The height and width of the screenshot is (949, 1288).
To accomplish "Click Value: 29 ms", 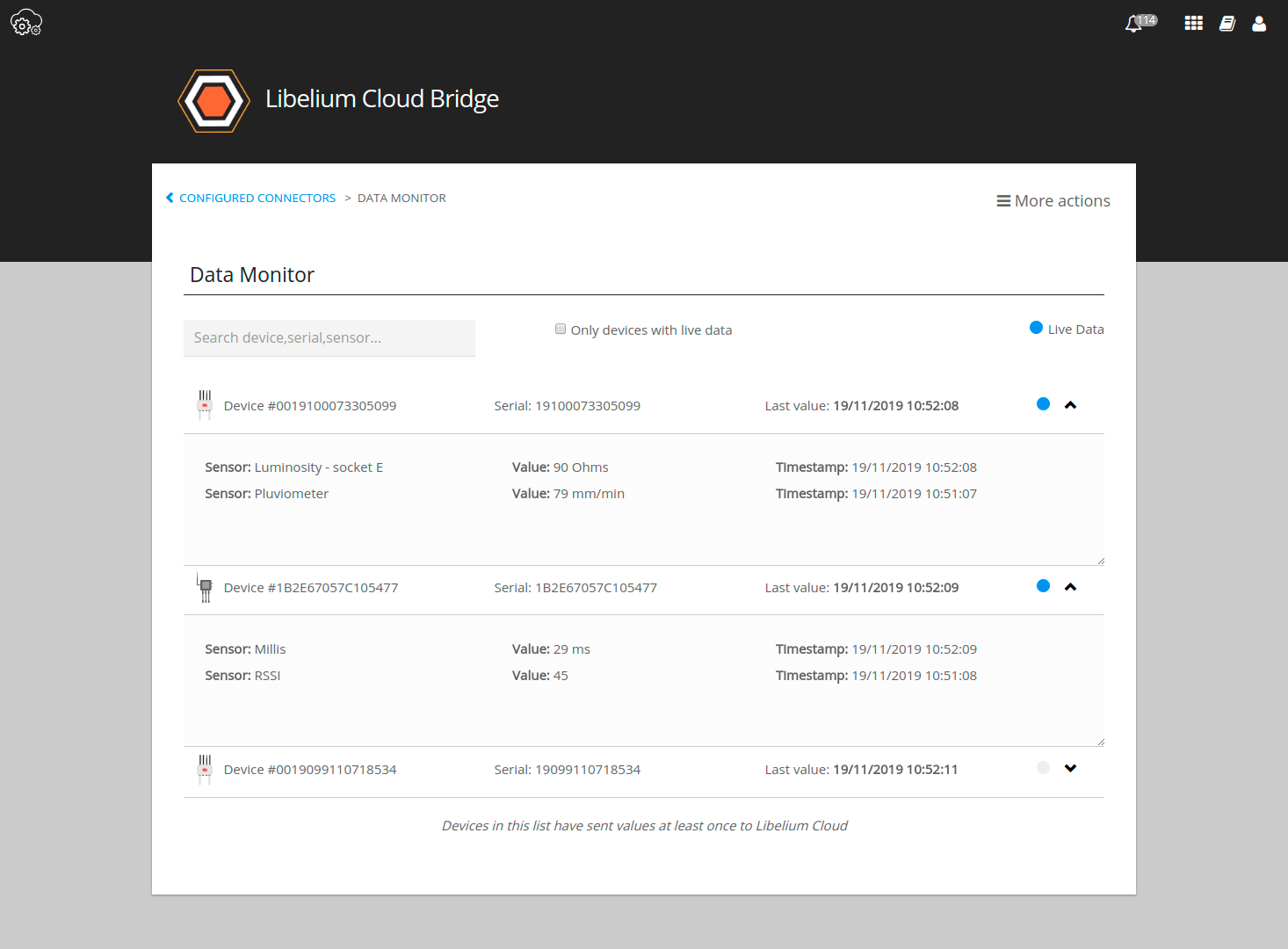I will point(551,649).
